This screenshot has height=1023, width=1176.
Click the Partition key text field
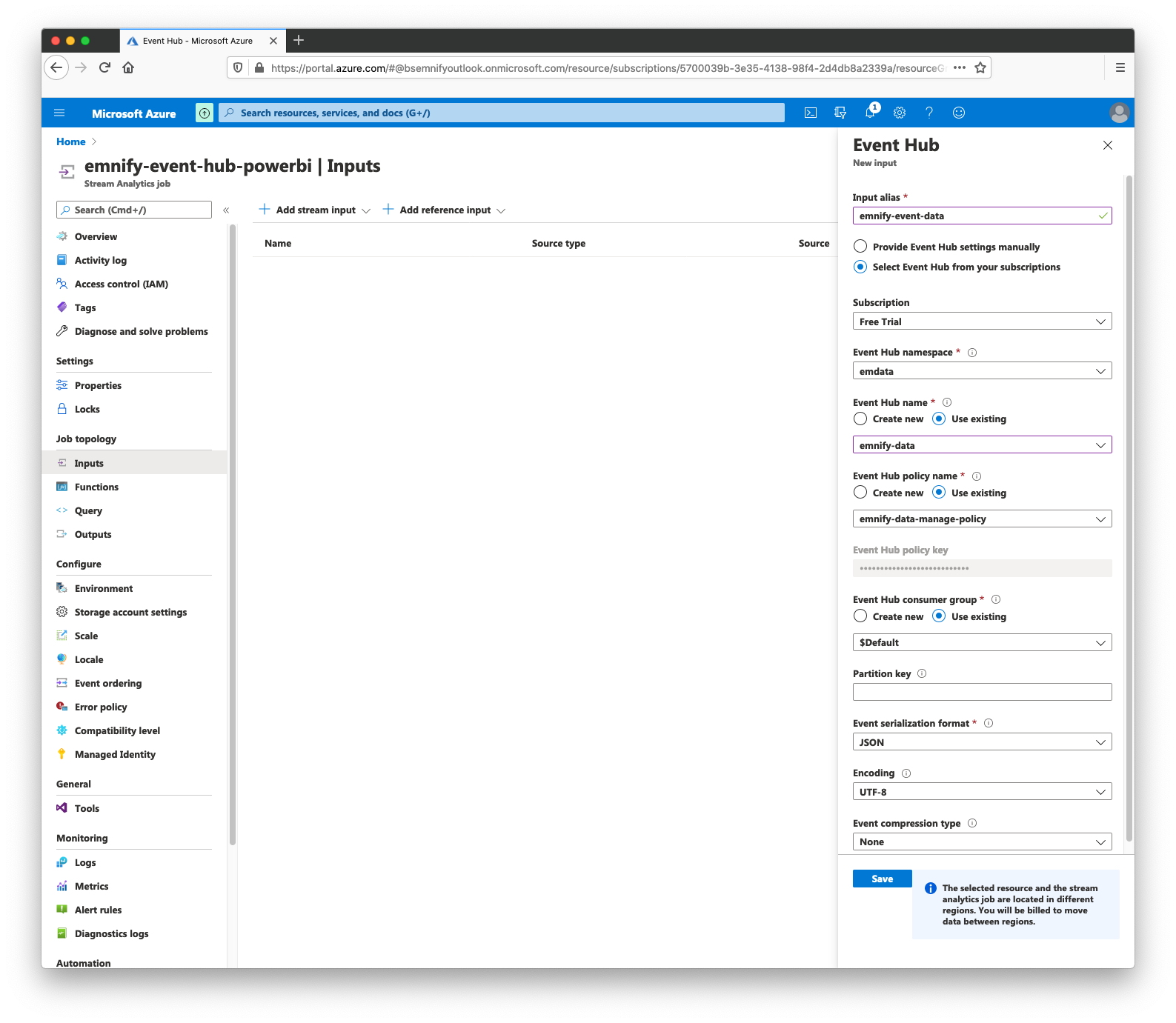(982, 692)
